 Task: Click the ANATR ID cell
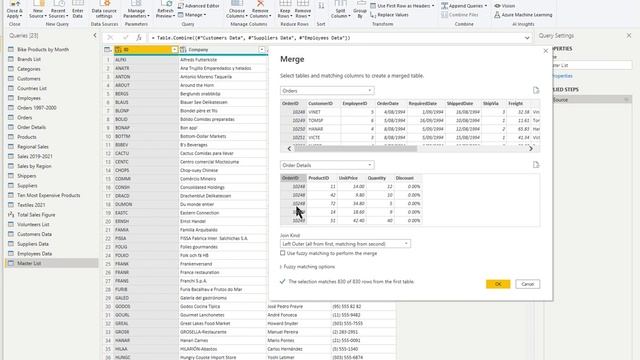(x=146, y=68)
